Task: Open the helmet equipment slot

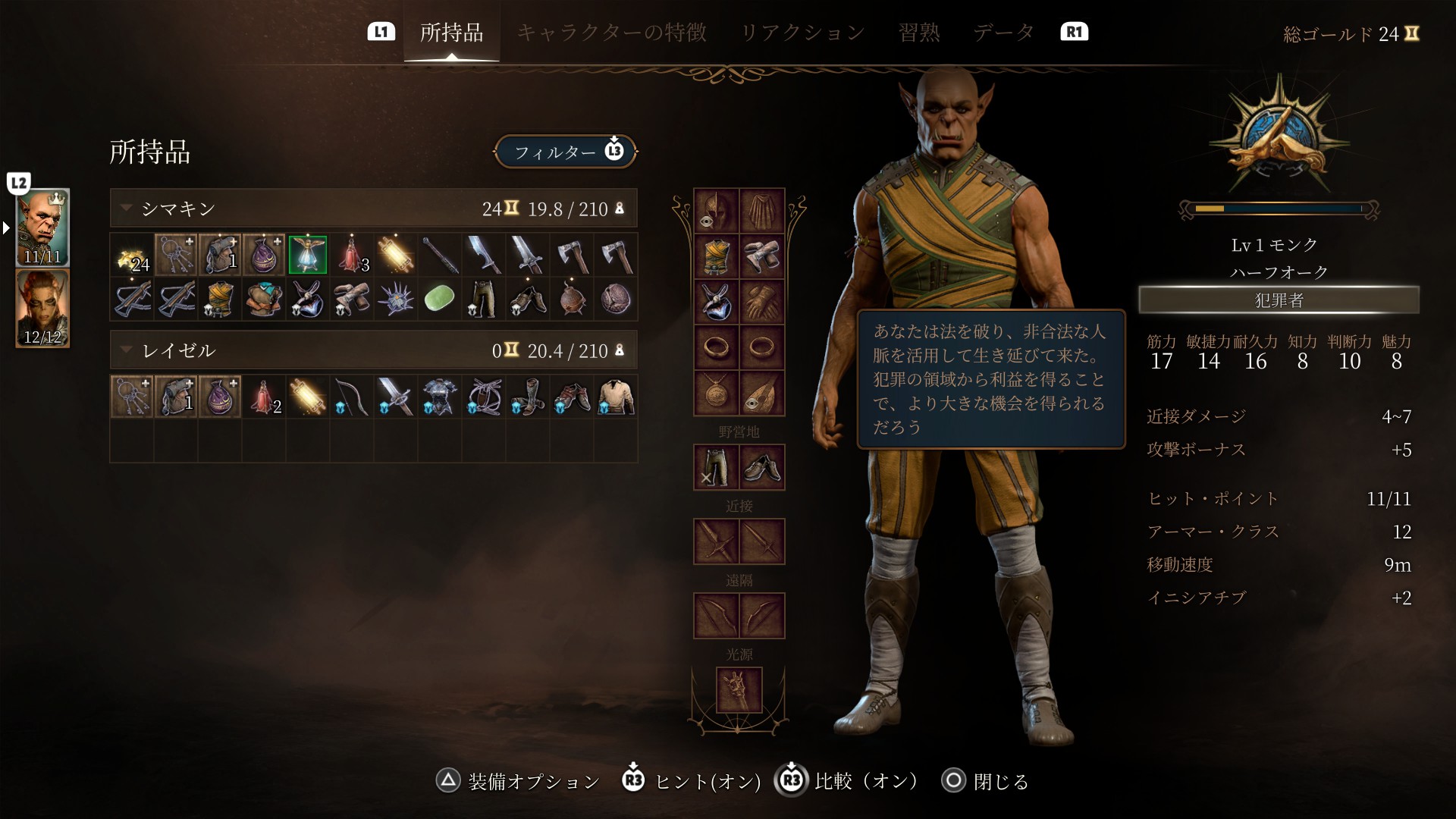Action: (x=716, y=210)
